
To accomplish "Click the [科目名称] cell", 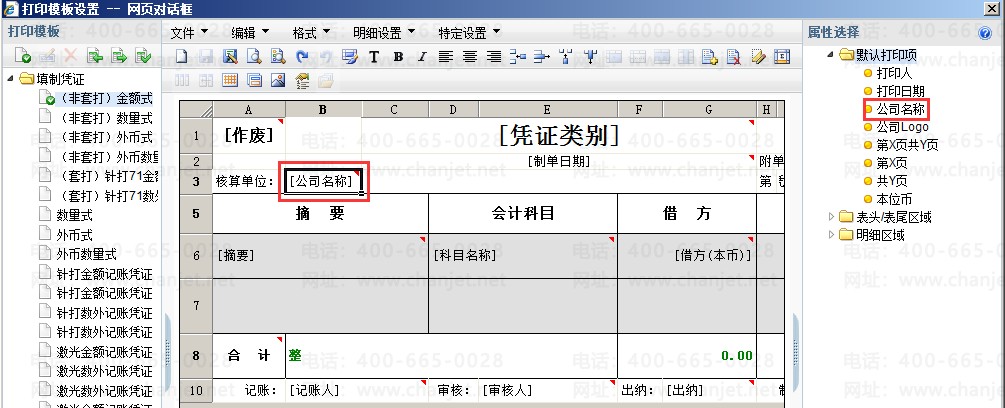I will click(523, 256).
